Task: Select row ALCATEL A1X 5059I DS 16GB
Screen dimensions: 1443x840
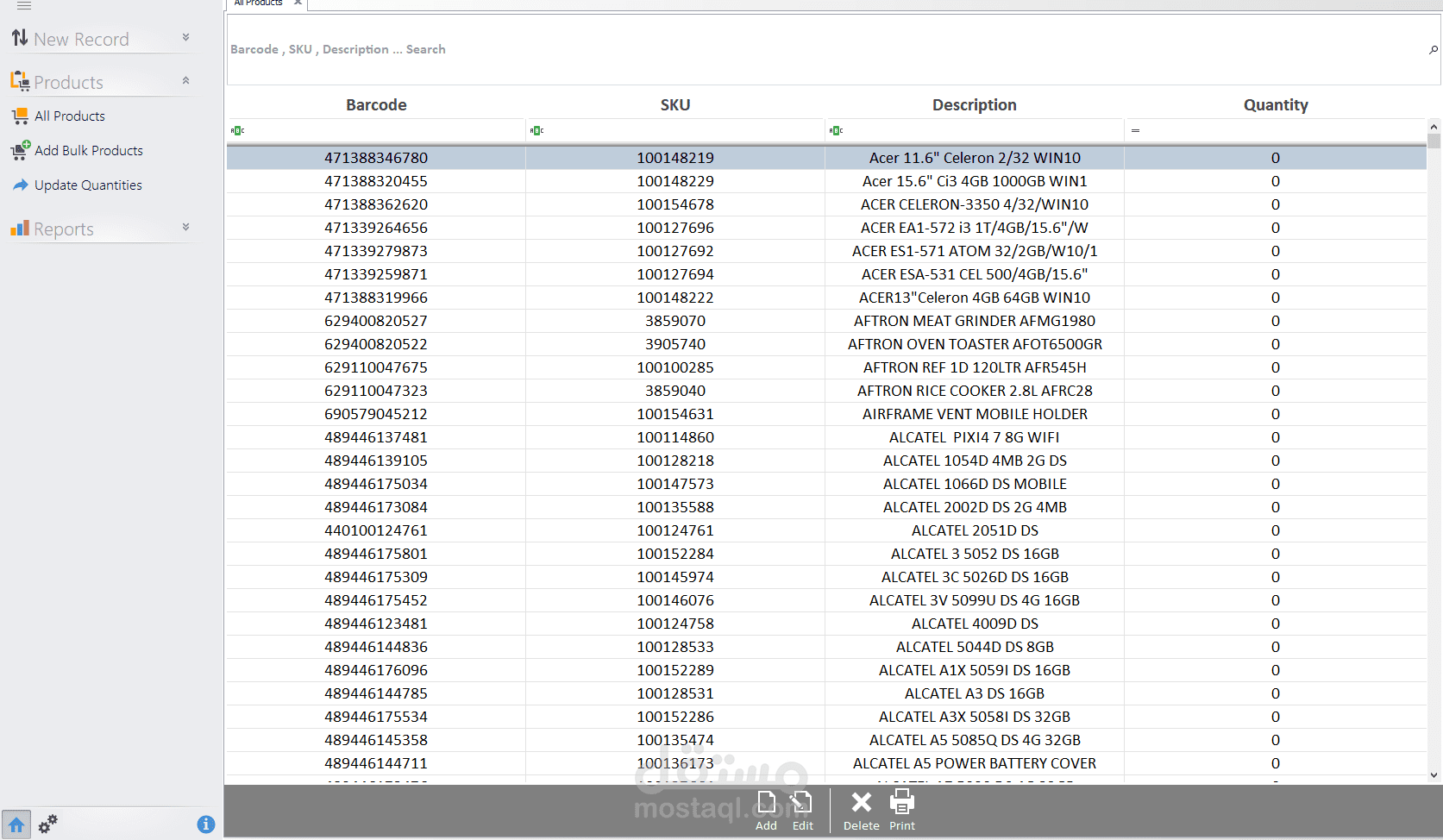Action: coord(826,670)
